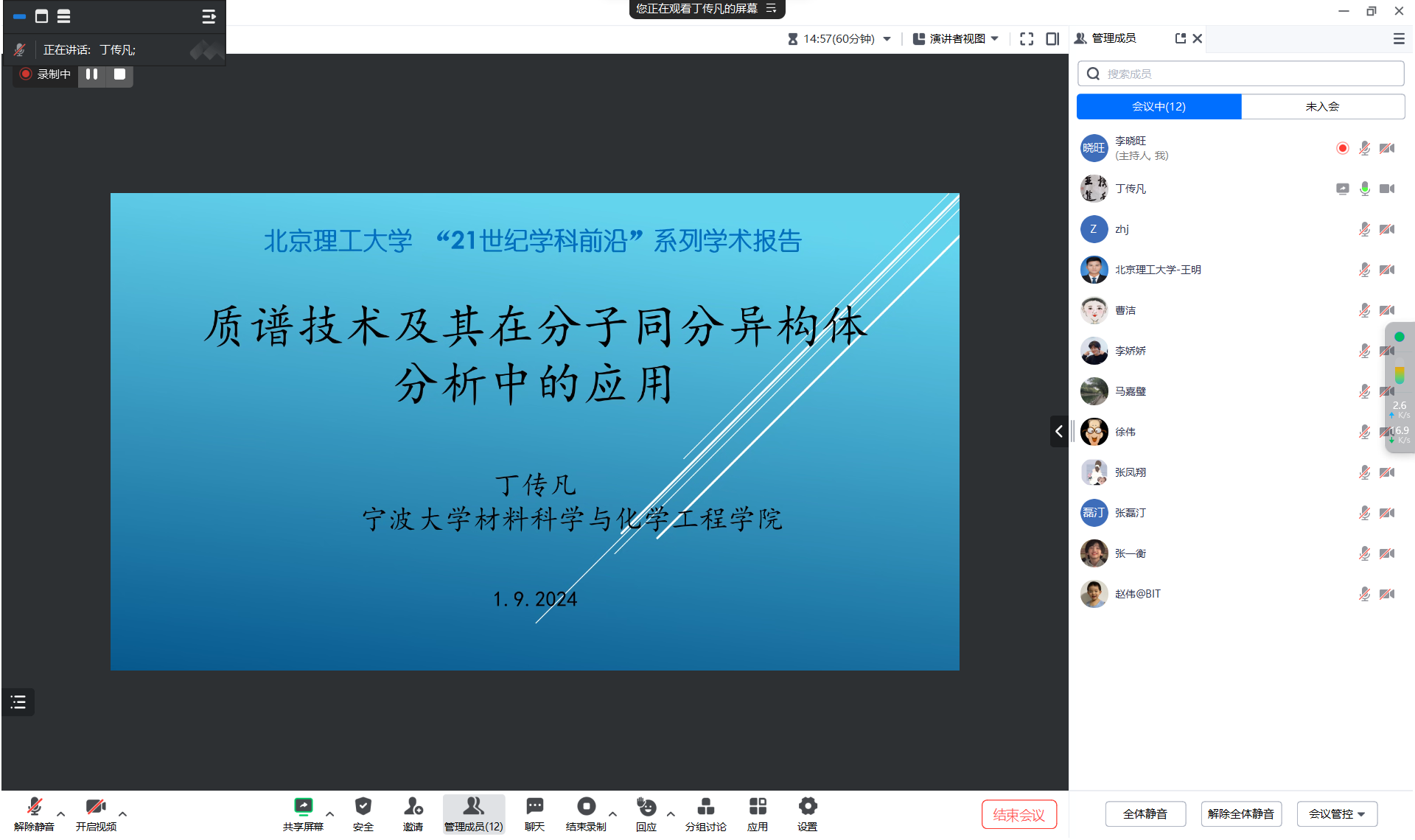Viewport: 1415px width, 840px height.
Task: Open the 聊天 chat panel
Action: 534,813
